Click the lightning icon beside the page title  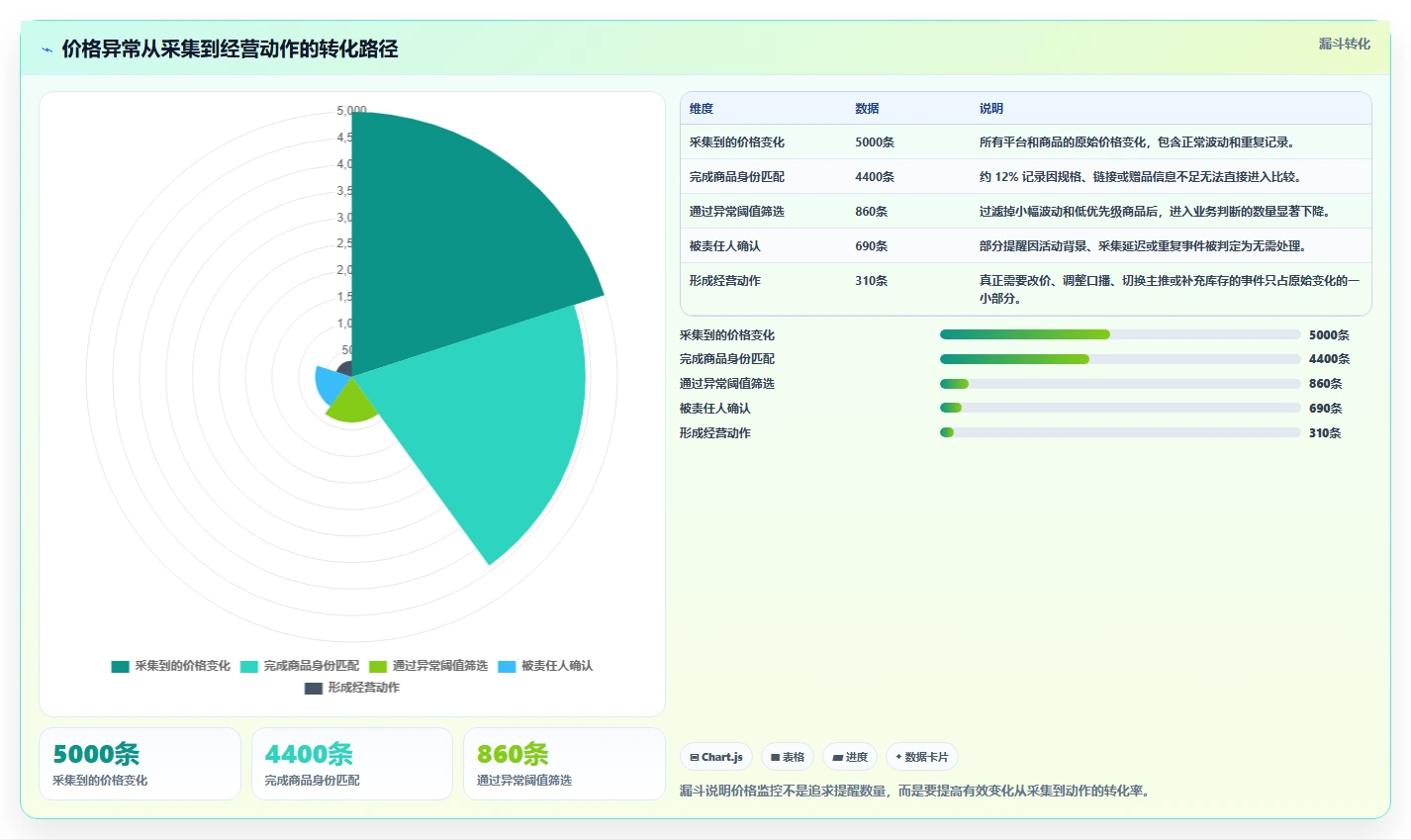[x=47, y=49]
